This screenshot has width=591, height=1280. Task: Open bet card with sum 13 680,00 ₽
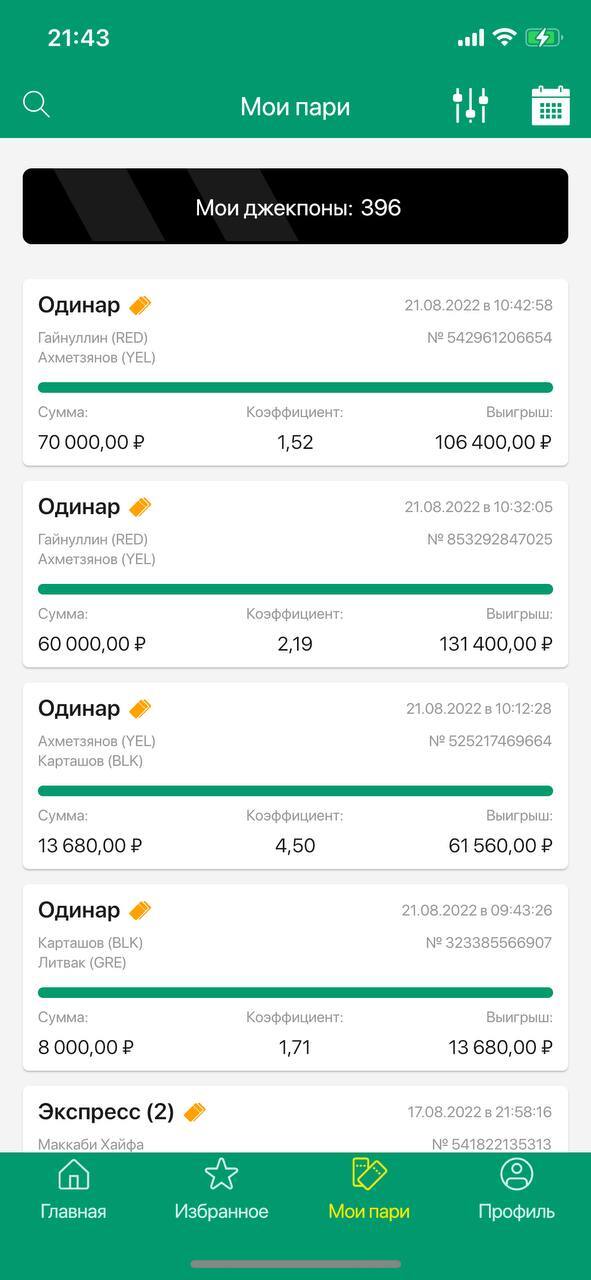[x=295, y=775]
